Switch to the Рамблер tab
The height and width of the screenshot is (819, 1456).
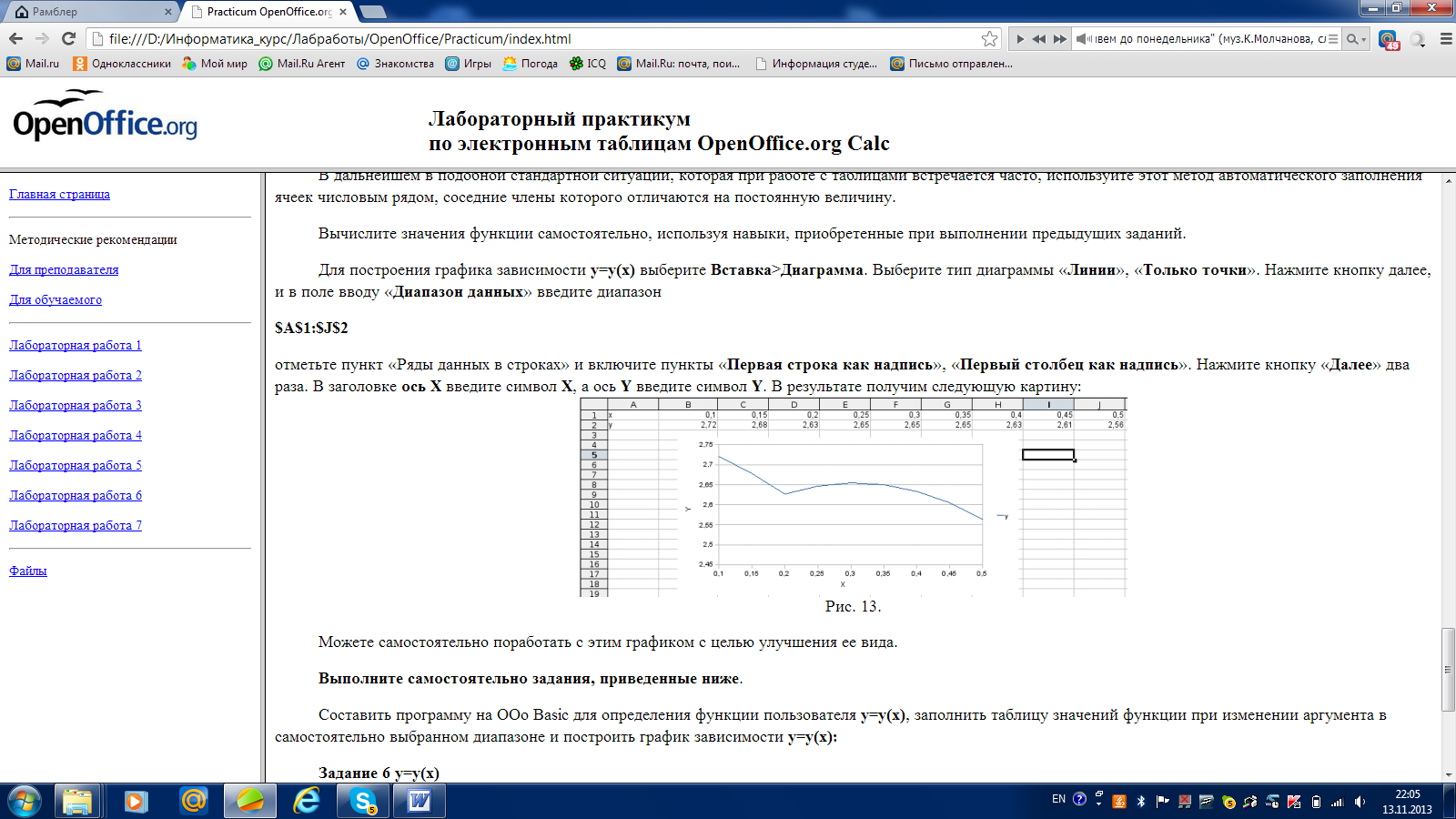tap(91, 12)
